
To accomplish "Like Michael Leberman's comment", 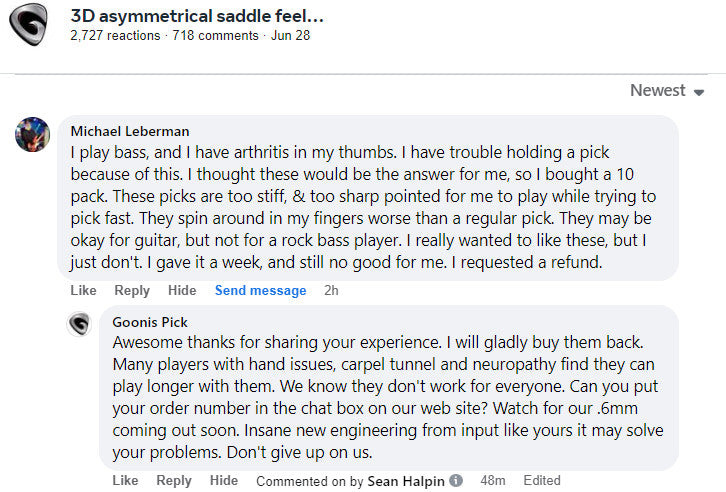I will [x=83, y=290].
